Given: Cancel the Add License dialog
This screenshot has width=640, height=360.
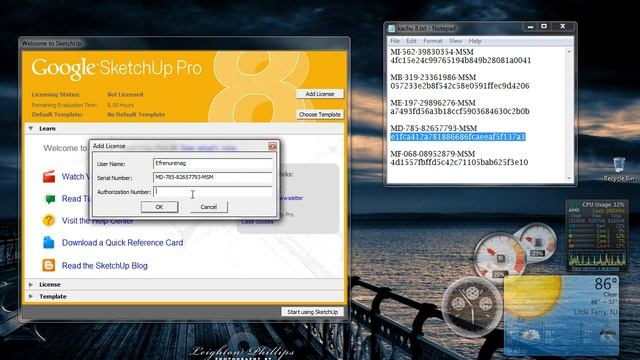Looking at the screenshot, I should coord(209,207).
